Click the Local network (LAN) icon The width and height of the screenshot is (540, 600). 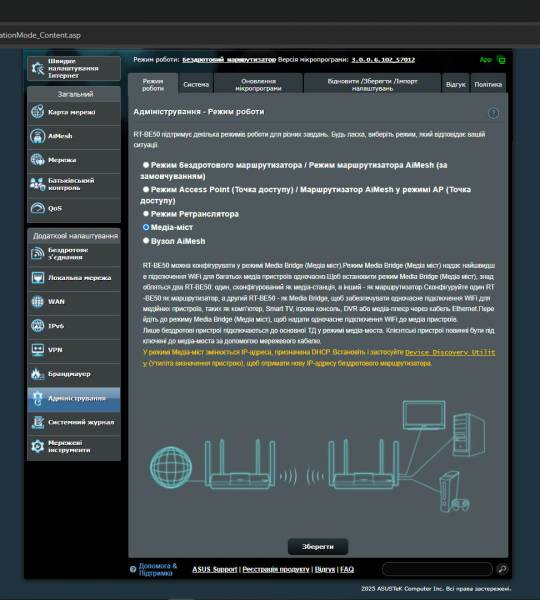pos(38,278)
